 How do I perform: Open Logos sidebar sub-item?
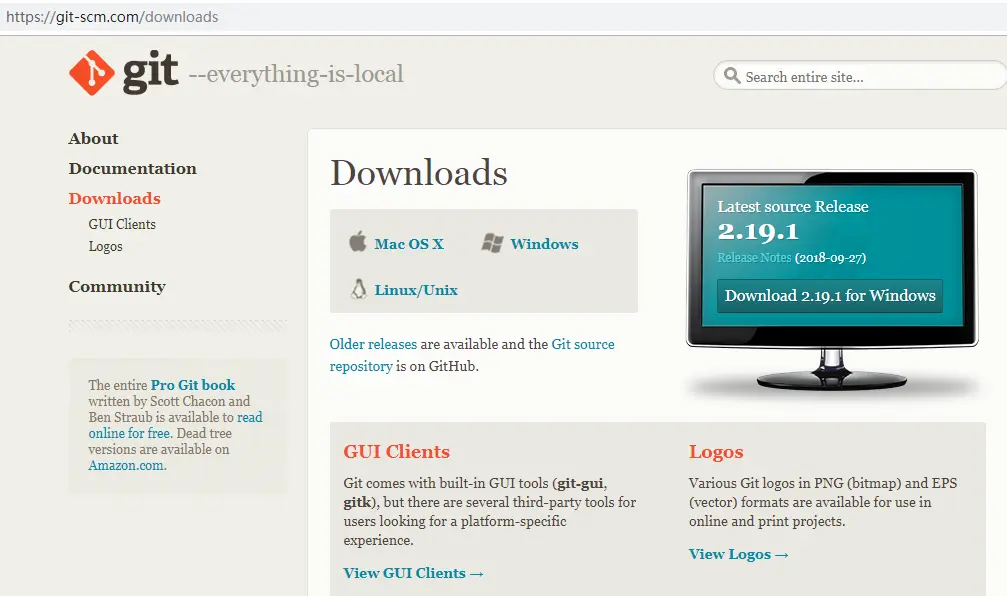click(105, 247)
